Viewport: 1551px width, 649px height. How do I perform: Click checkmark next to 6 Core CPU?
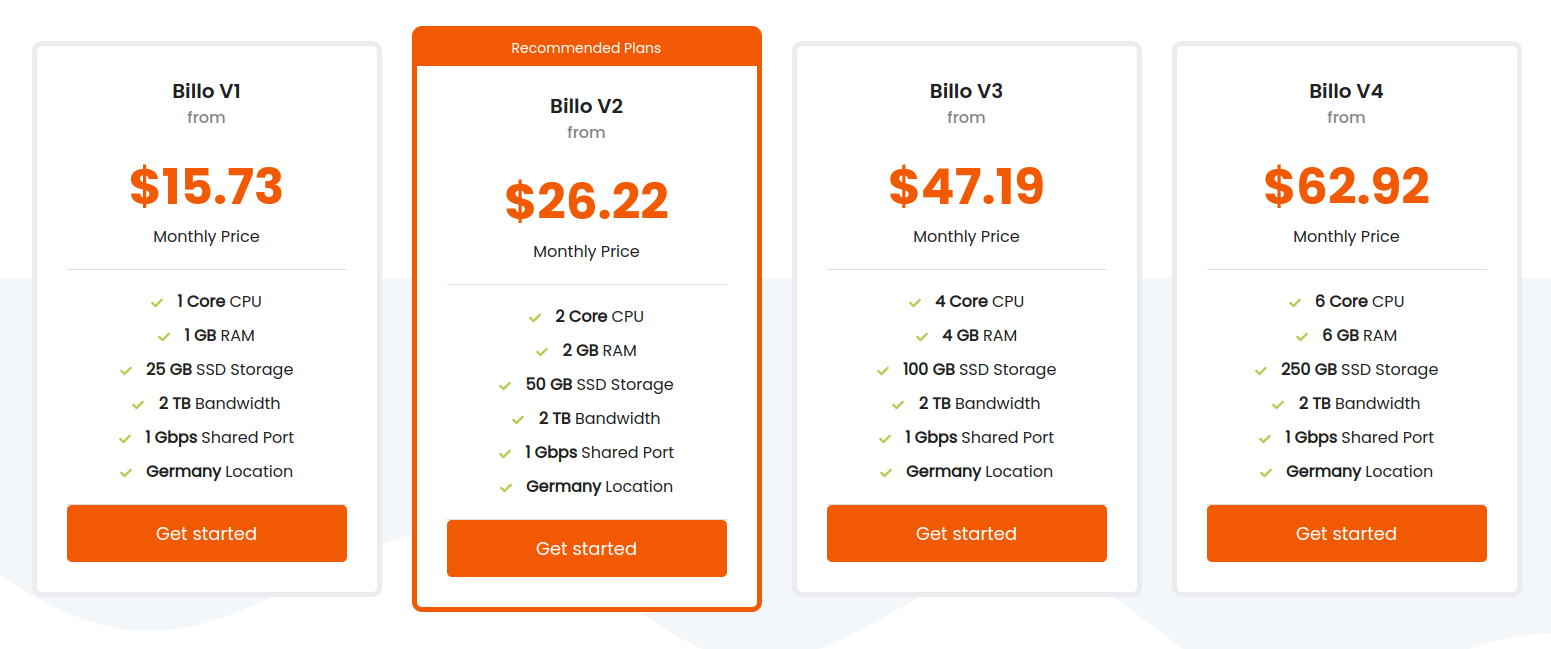coord(1296,302)
